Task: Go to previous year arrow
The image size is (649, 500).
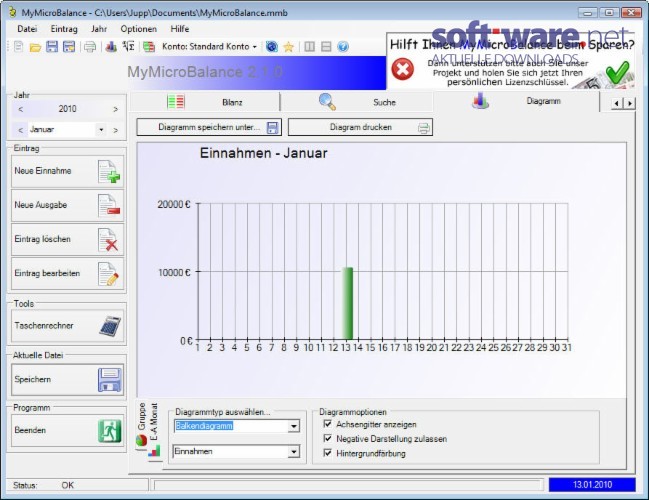Action: pyautogui.click(x=21, y=109)
